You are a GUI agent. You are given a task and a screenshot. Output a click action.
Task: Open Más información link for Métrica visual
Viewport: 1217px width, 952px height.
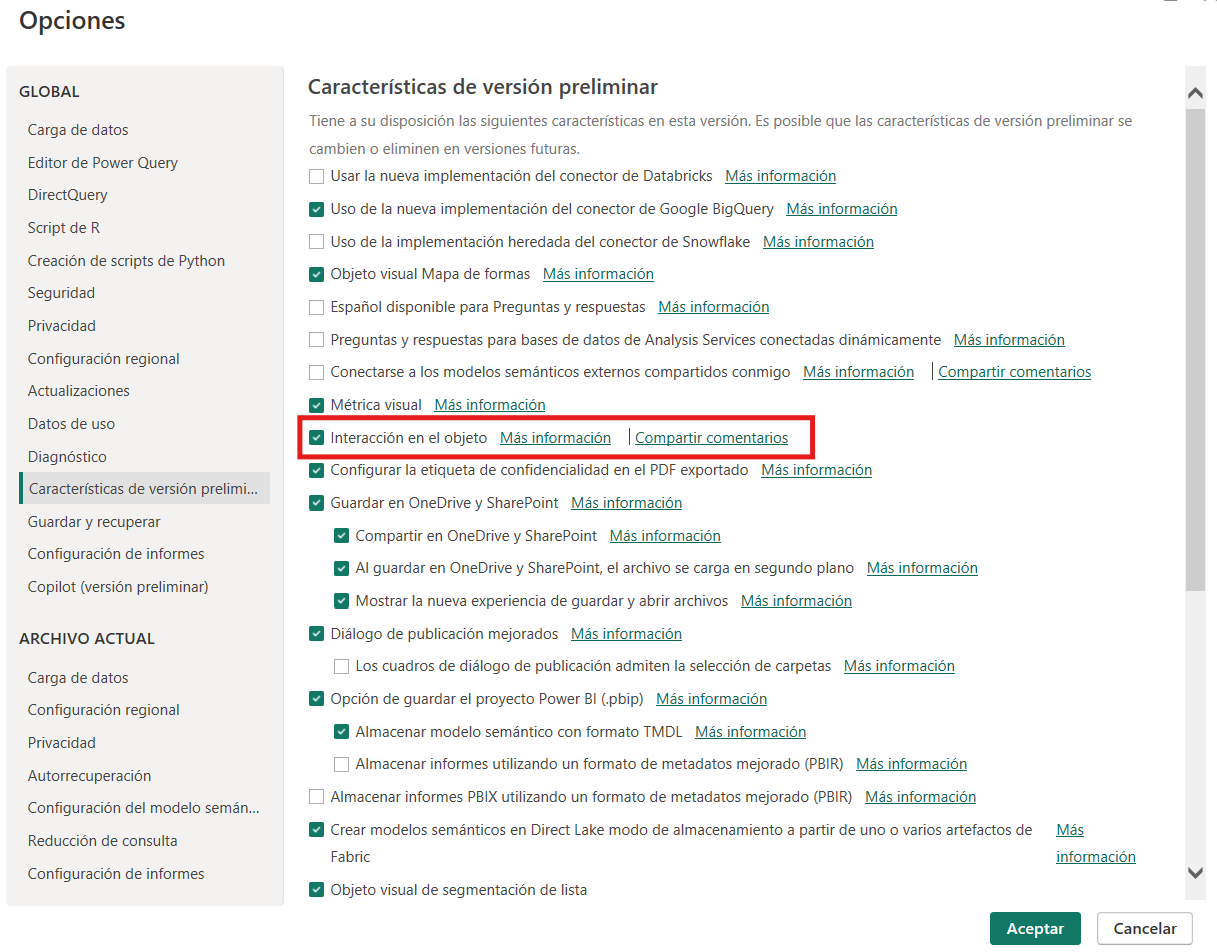[490, 405]
